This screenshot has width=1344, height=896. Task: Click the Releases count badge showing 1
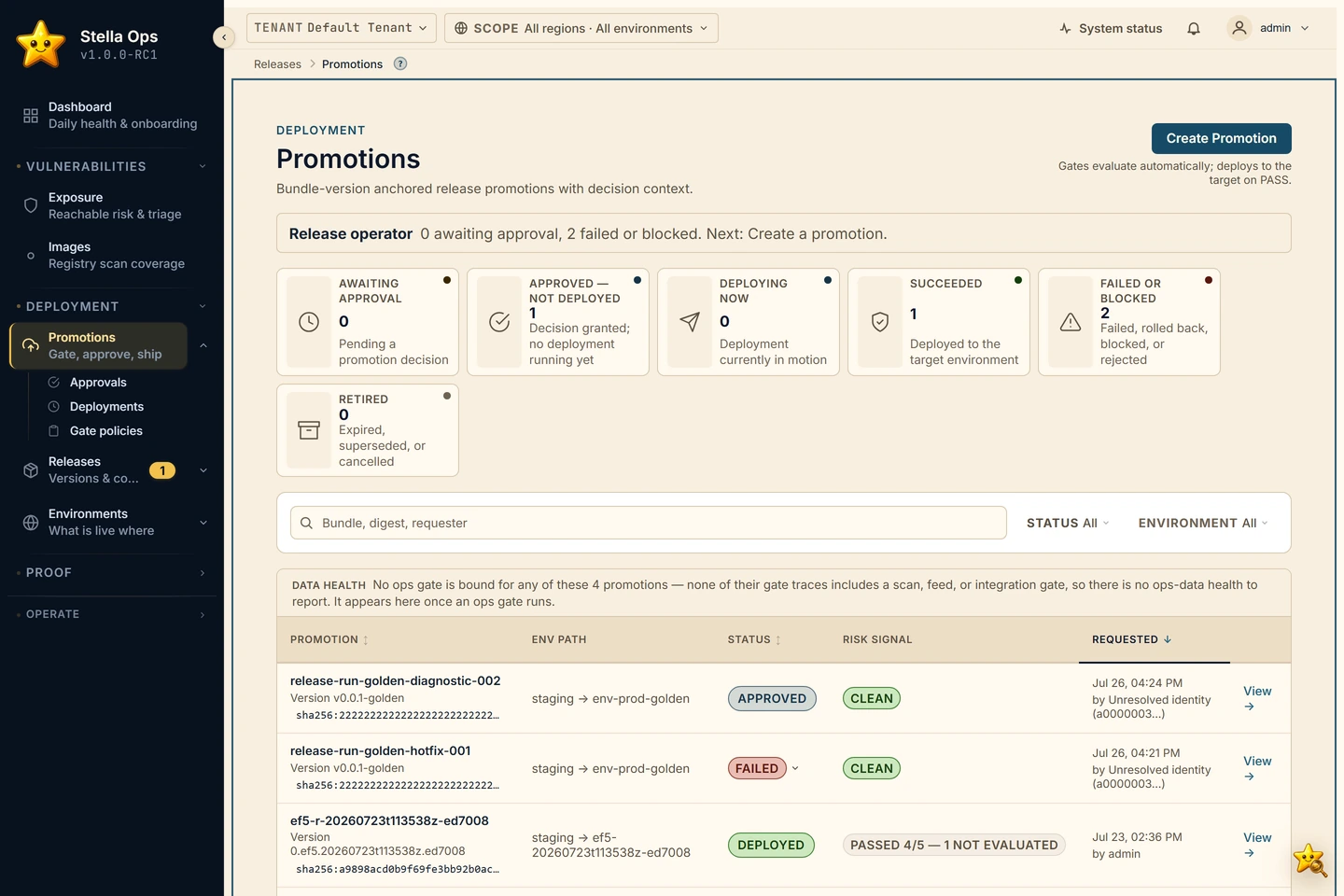click(162, 470)
